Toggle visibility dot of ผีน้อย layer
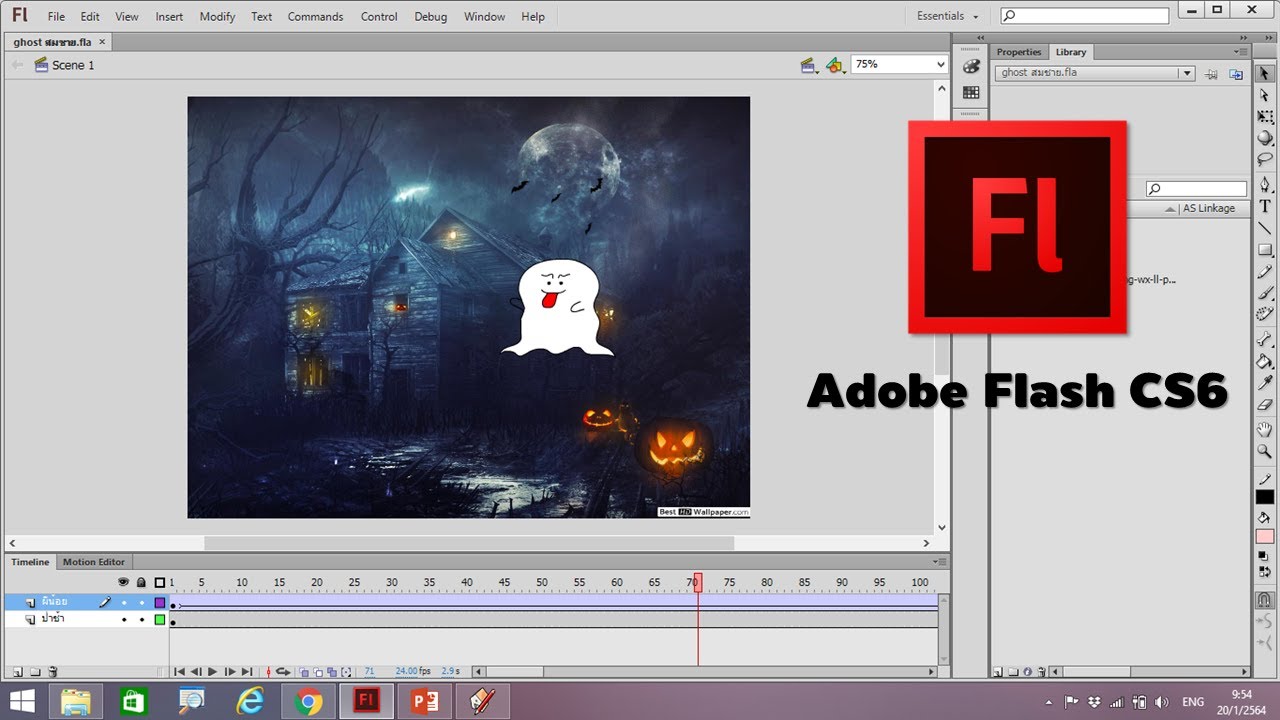 click(124, 602)
